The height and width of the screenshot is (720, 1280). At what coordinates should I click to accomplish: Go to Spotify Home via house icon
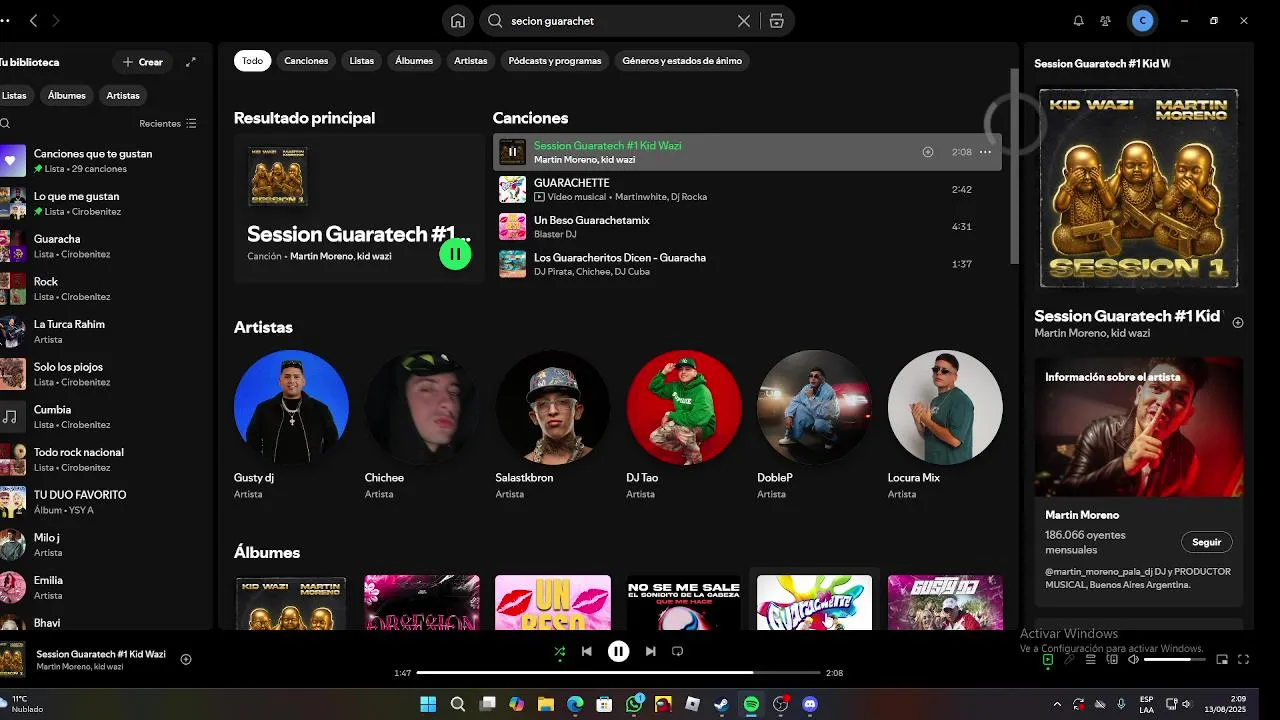(458, 20)
